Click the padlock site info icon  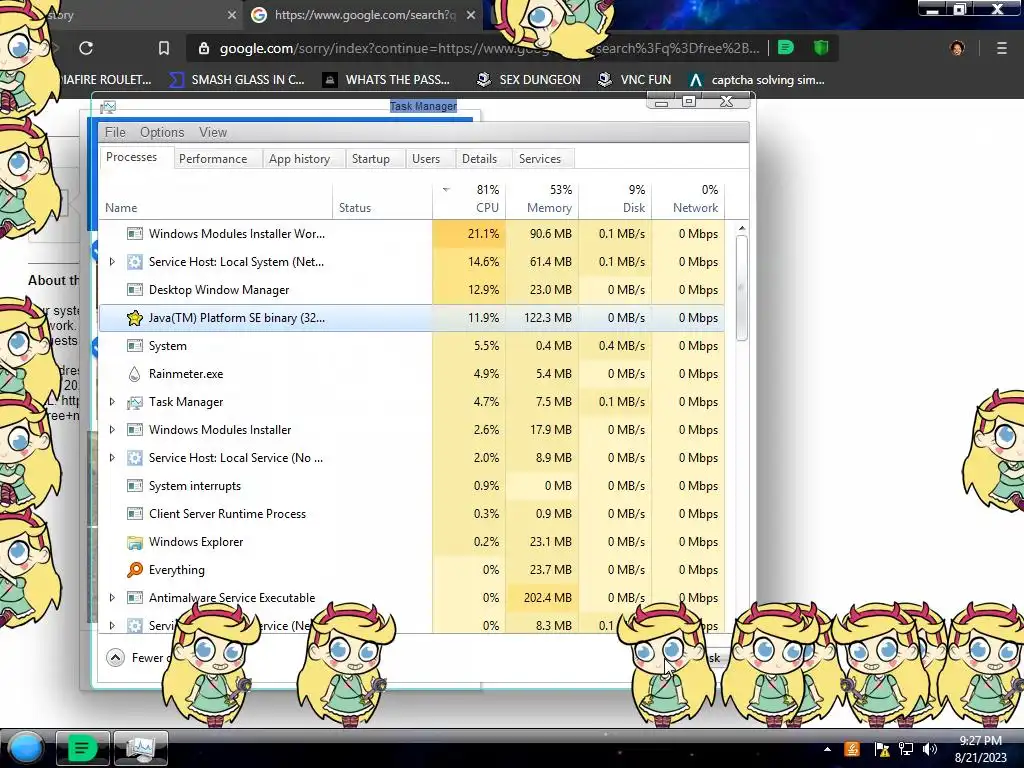(x=204, y=48)
